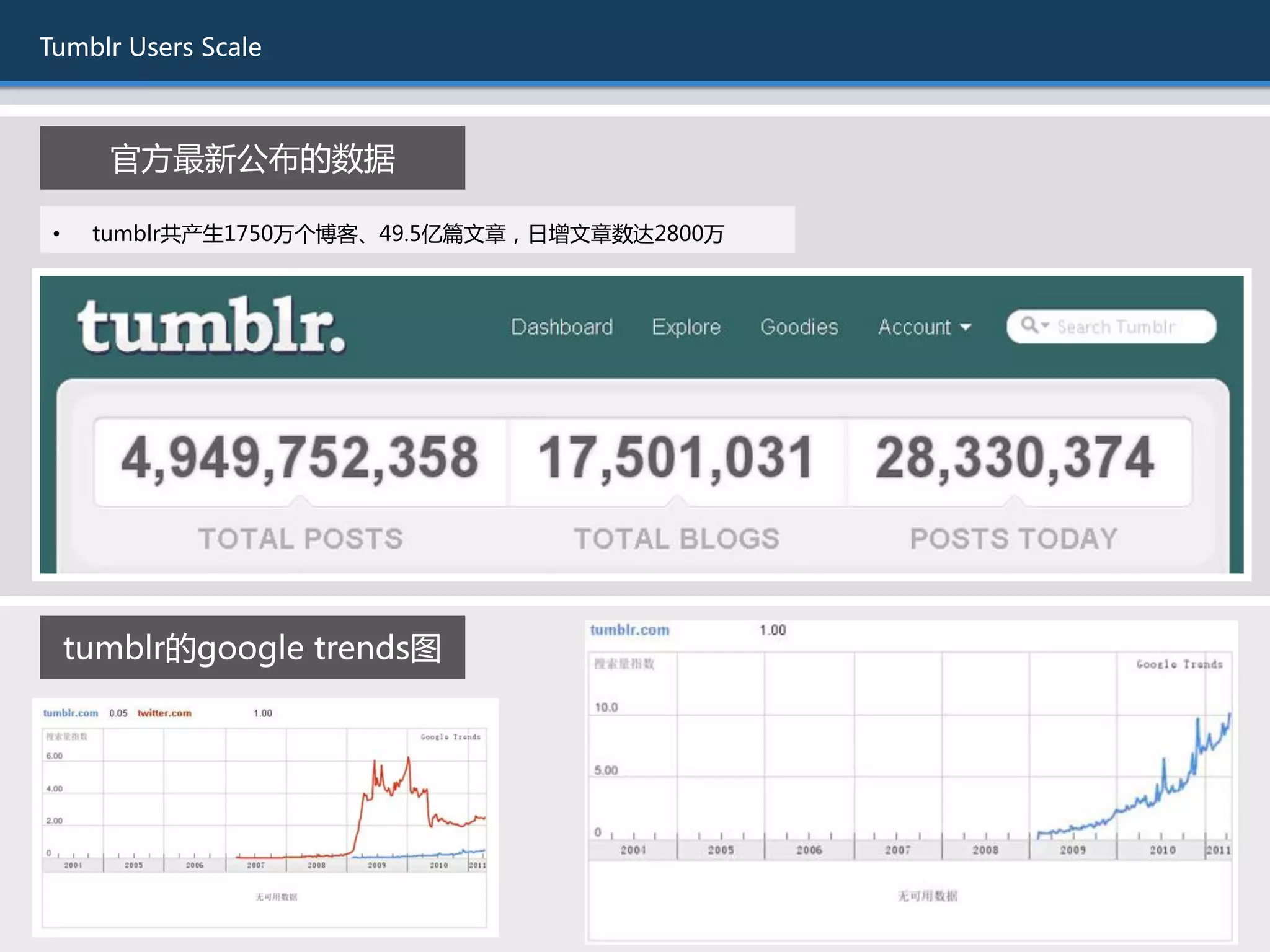Screen dimensions: 1270x952
Task: Select the 17,501,031 total blogs counter
Action: pyautogui.click(x=676, y=459)
